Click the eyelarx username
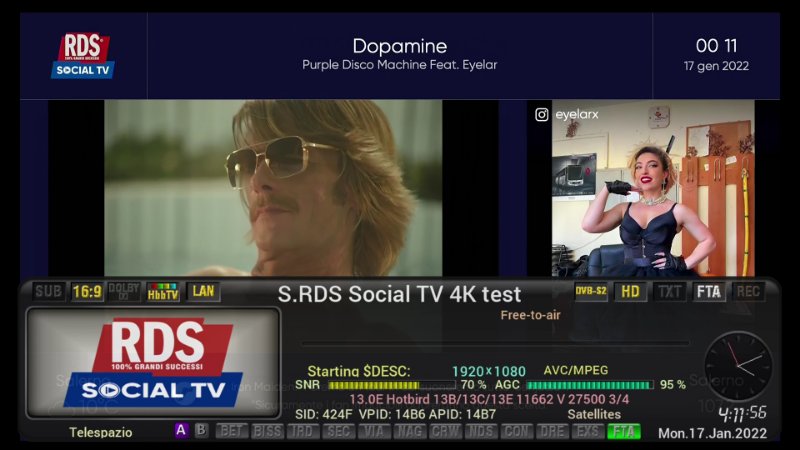 click(577, 115)
